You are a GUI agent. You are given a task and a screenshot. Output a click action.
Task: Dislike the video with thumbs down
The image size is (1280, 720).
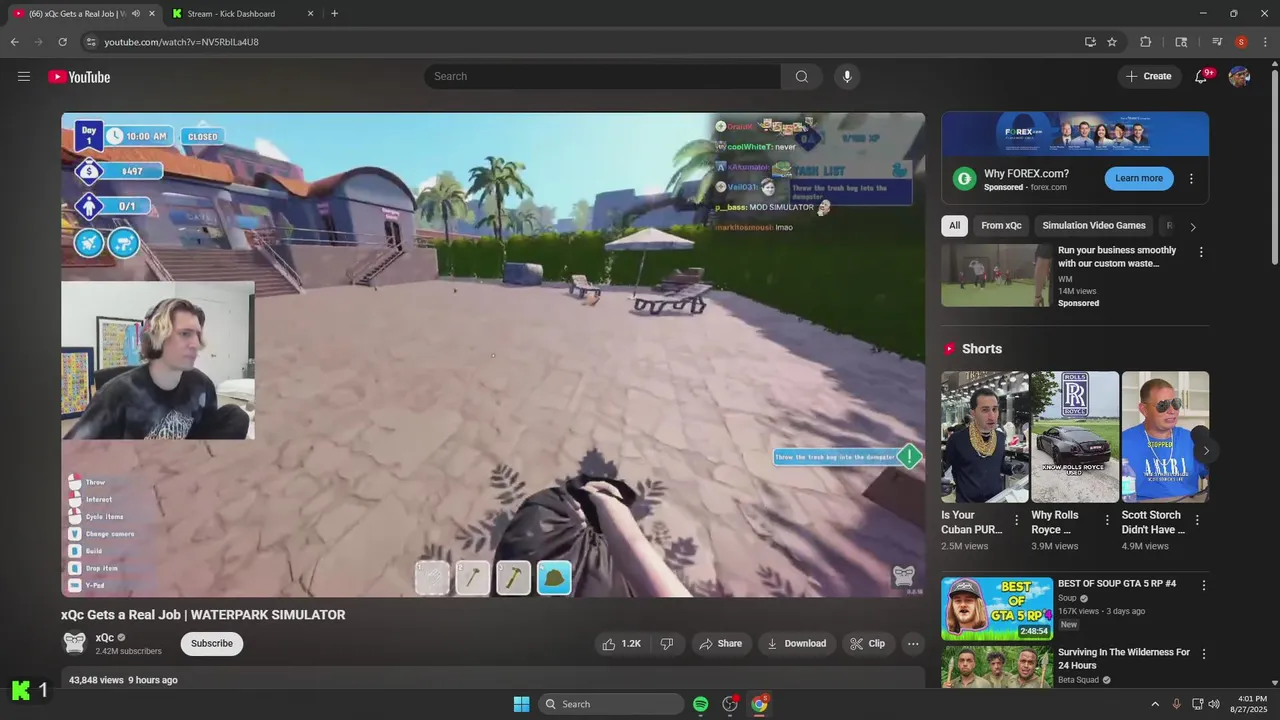coord(667,643)
